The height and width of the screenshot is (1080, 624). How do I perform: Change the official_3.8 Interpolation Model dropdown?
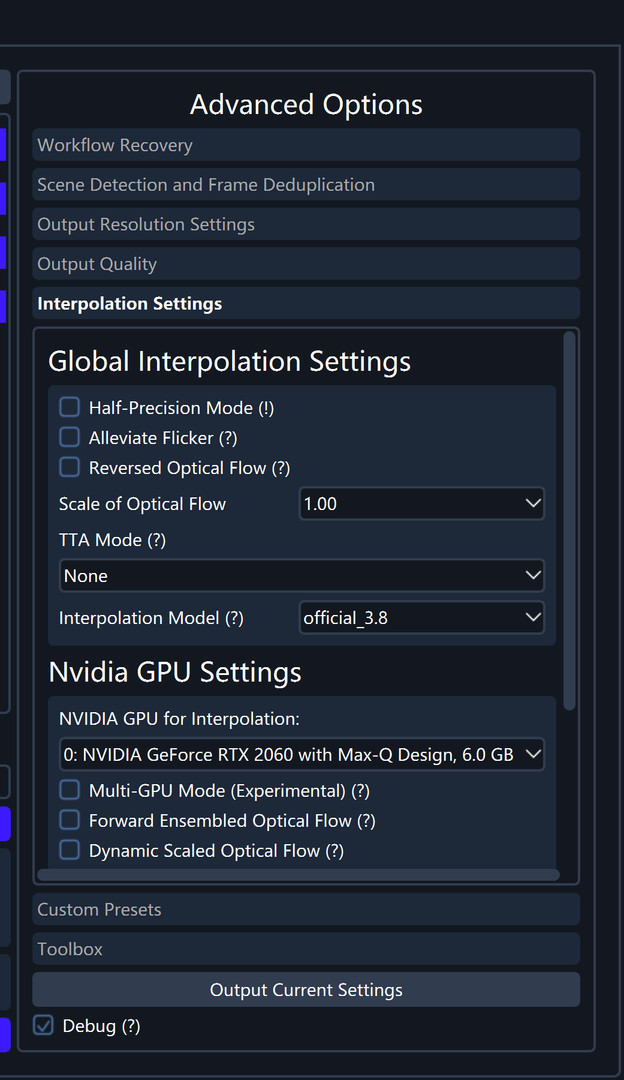(x=421, y=617)
